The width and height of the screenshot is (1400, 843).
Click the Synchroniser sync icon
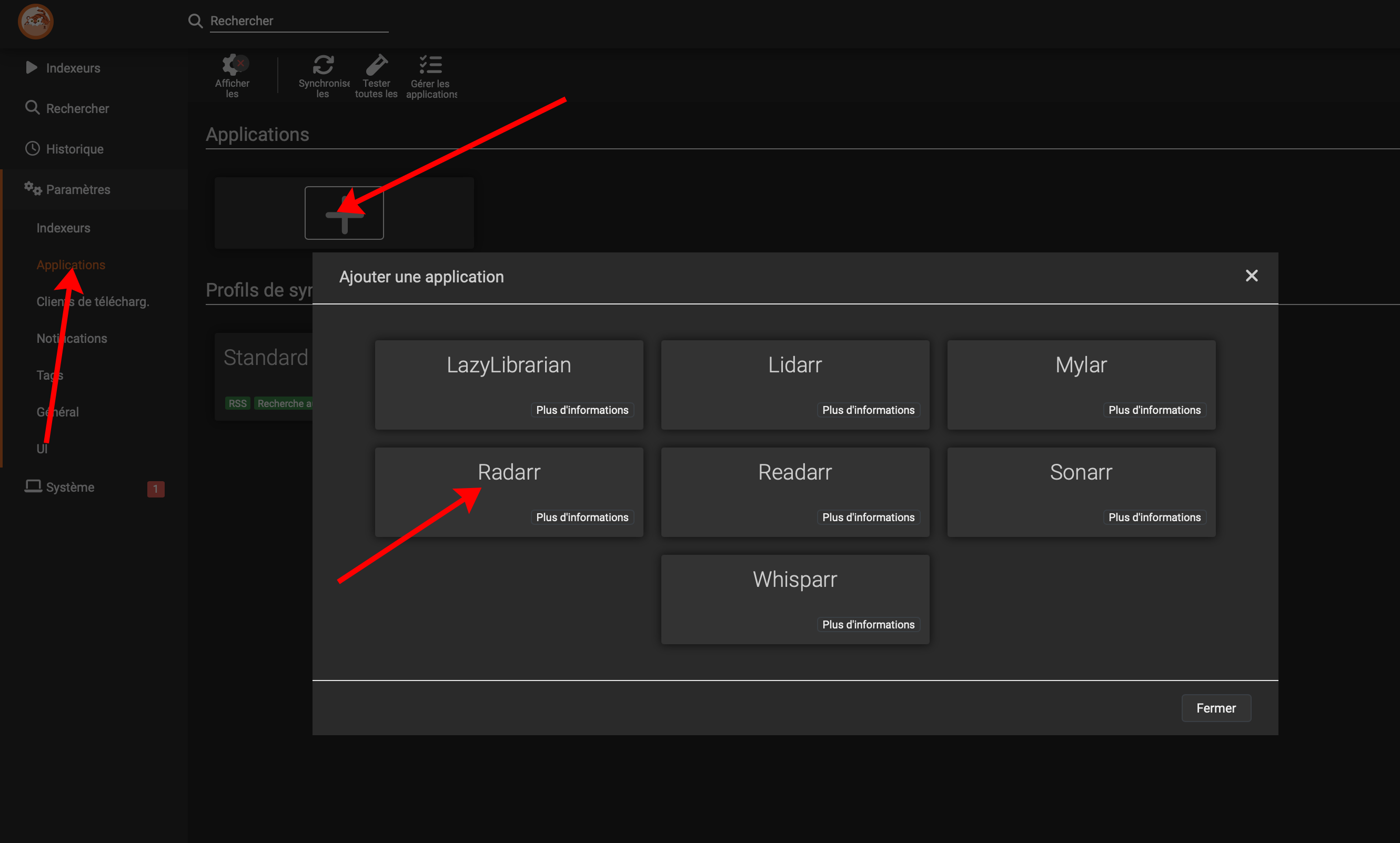click(323, 65)
